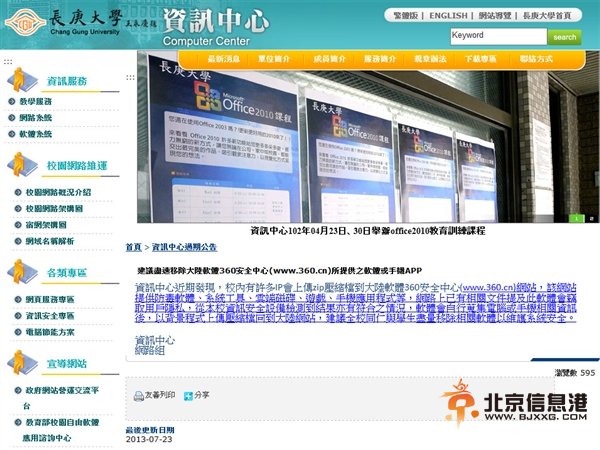
Task: Open the 網站導覽 sitemap link
Action: [495, 16]
